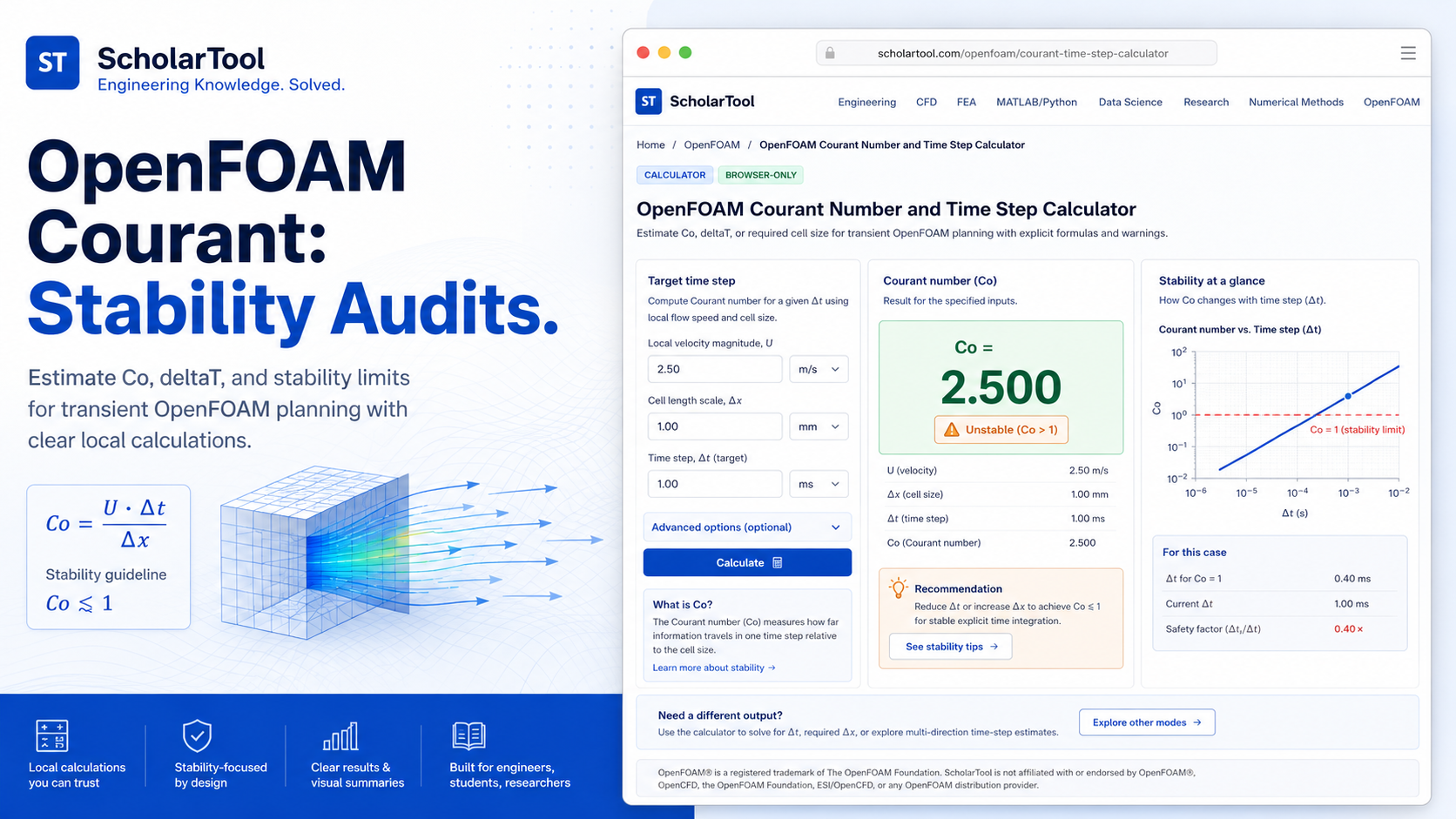Viewport: 1456px width, 819px height.
Task: Click the '1.00 mm' cell size value
Action: [x=1089, y=494]
